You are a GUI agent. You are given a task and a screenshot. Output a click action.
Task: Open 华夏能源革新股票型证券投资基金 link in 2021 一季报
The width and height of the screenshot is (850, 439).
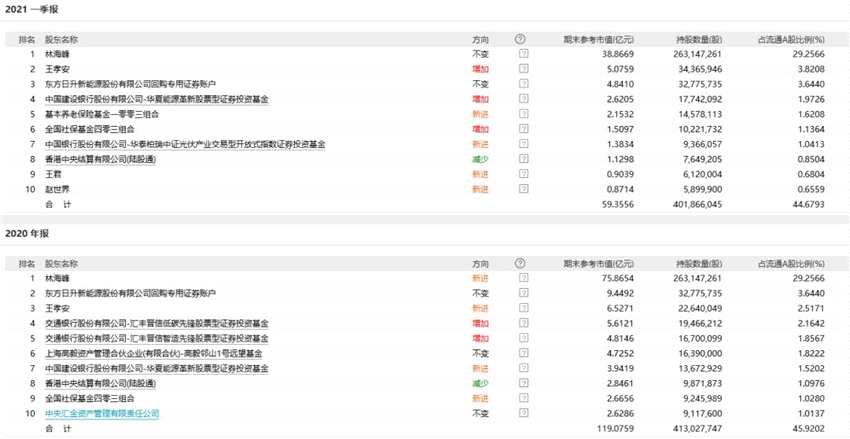[x=157, y=99]
